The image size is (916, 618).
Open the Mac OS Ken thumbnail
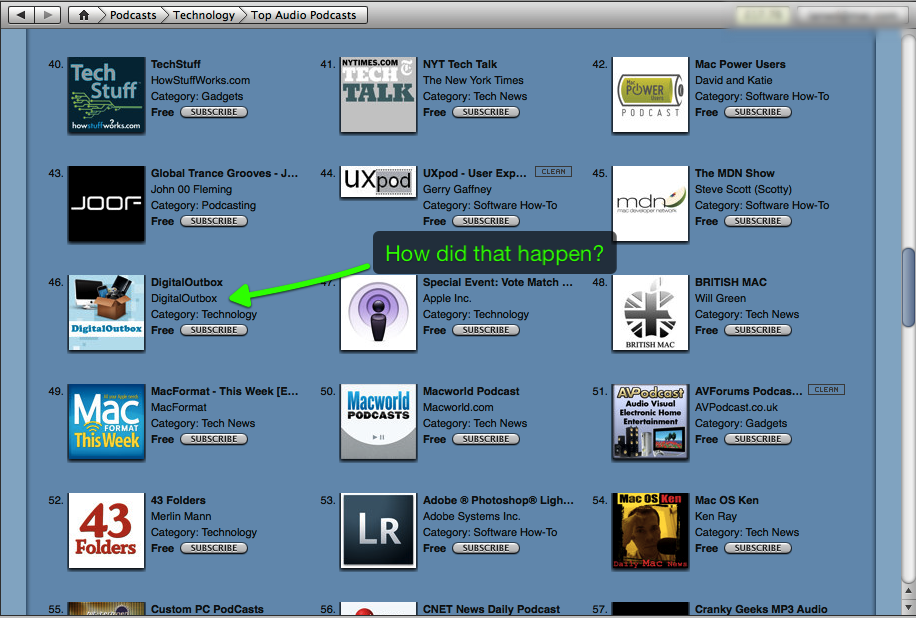(x=650, y=531)
